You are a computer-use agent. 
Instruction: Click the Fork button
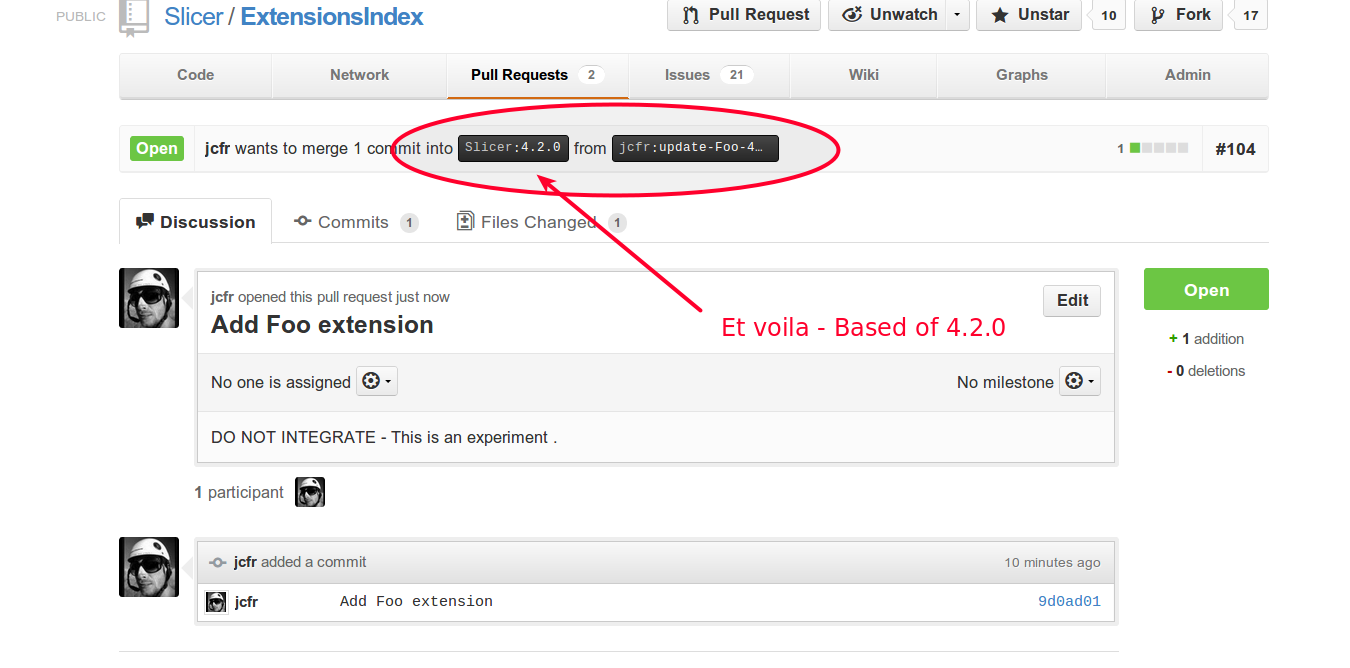1178,15
